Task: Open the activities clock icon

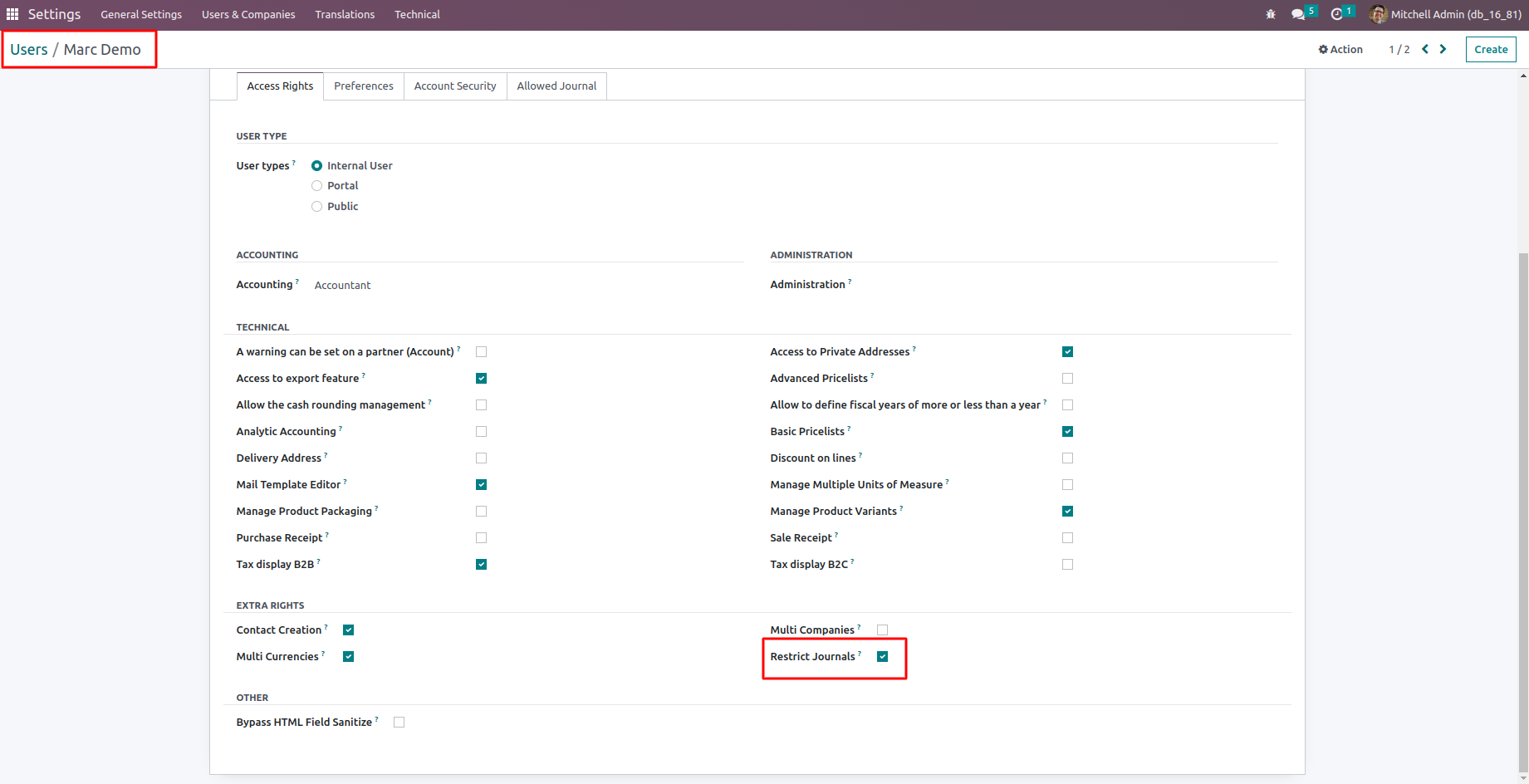Action: pyautogui.click(x=1336, y=14)
